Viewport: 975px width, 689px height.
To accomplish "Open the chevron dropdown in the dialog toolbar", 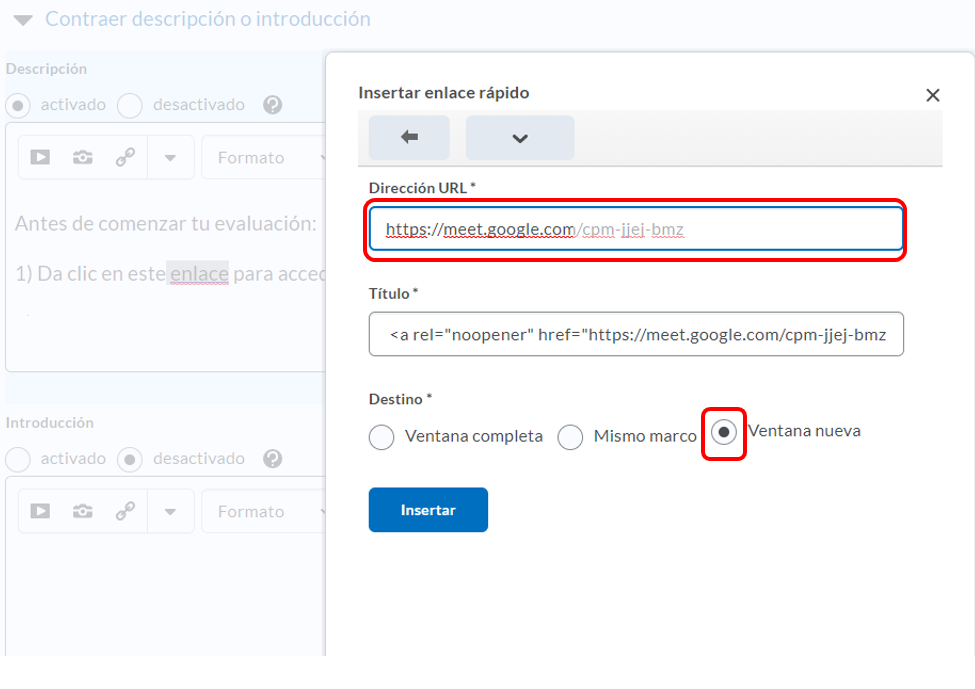I will tap(520, 138).
